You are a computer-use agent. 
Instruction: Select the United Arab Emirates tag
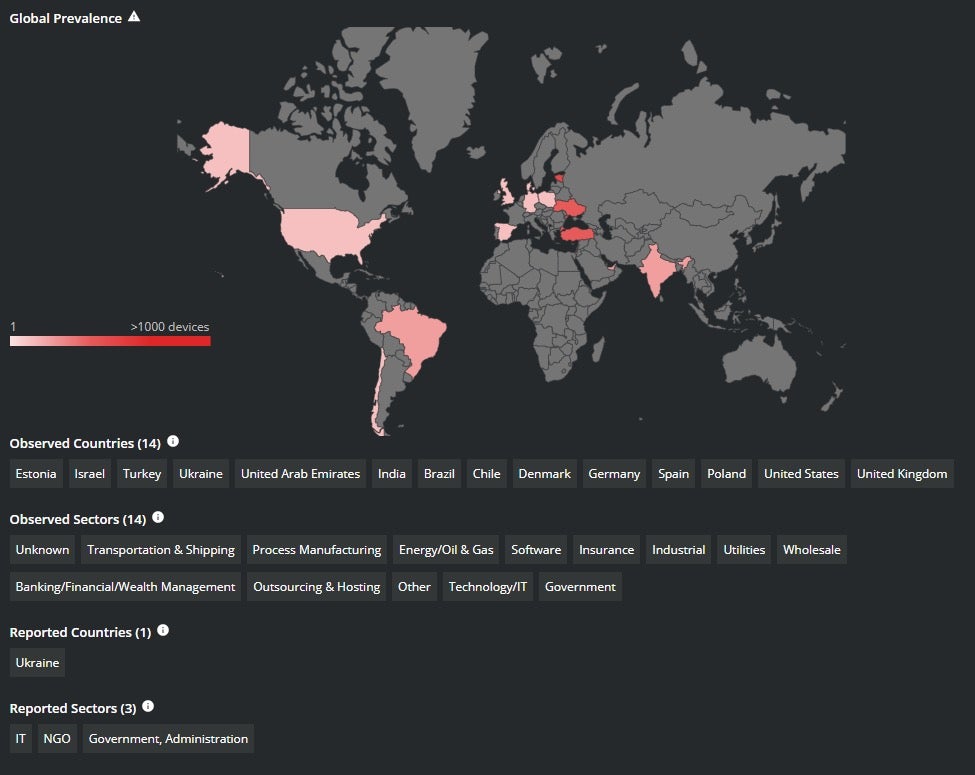[x=300, y=474]
